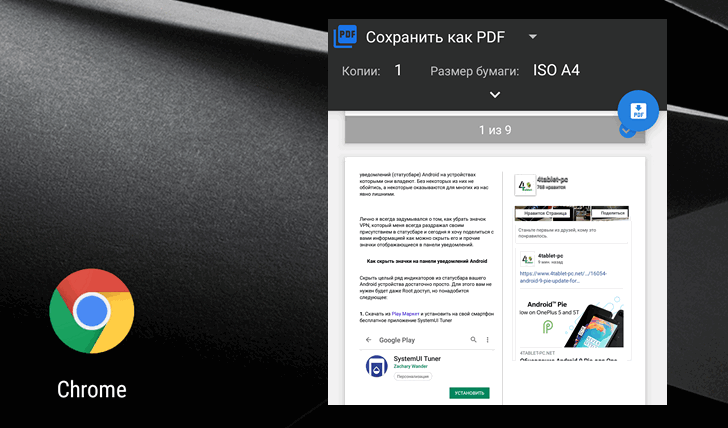Click the Google Play search magnifier icon

pos(473,339)
